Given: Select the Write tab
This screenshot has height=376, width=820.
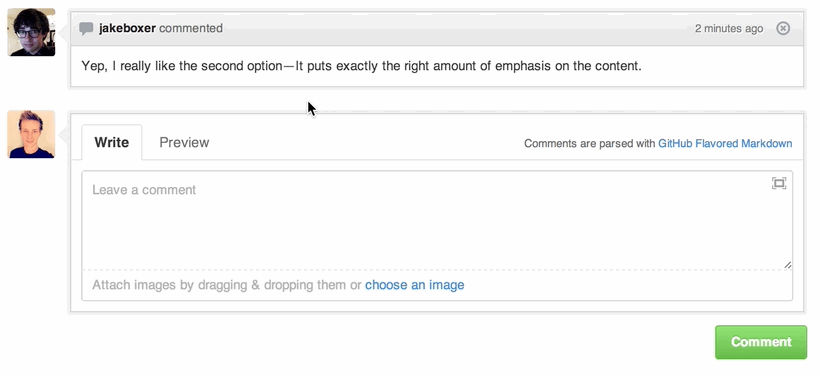Looking at the screenshot, I should (111, 142).
